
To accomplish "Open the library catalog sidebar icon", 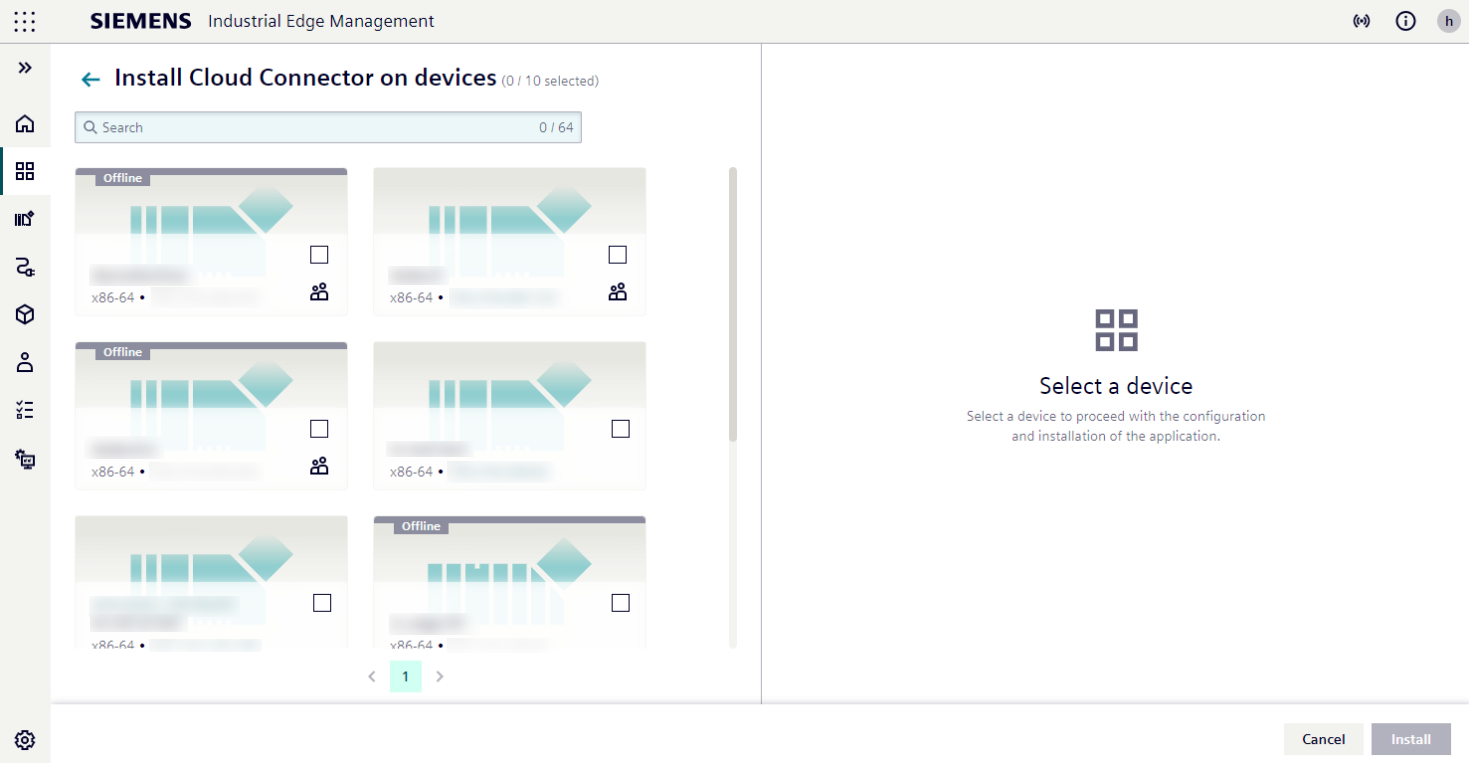I will tap(25, 218).
